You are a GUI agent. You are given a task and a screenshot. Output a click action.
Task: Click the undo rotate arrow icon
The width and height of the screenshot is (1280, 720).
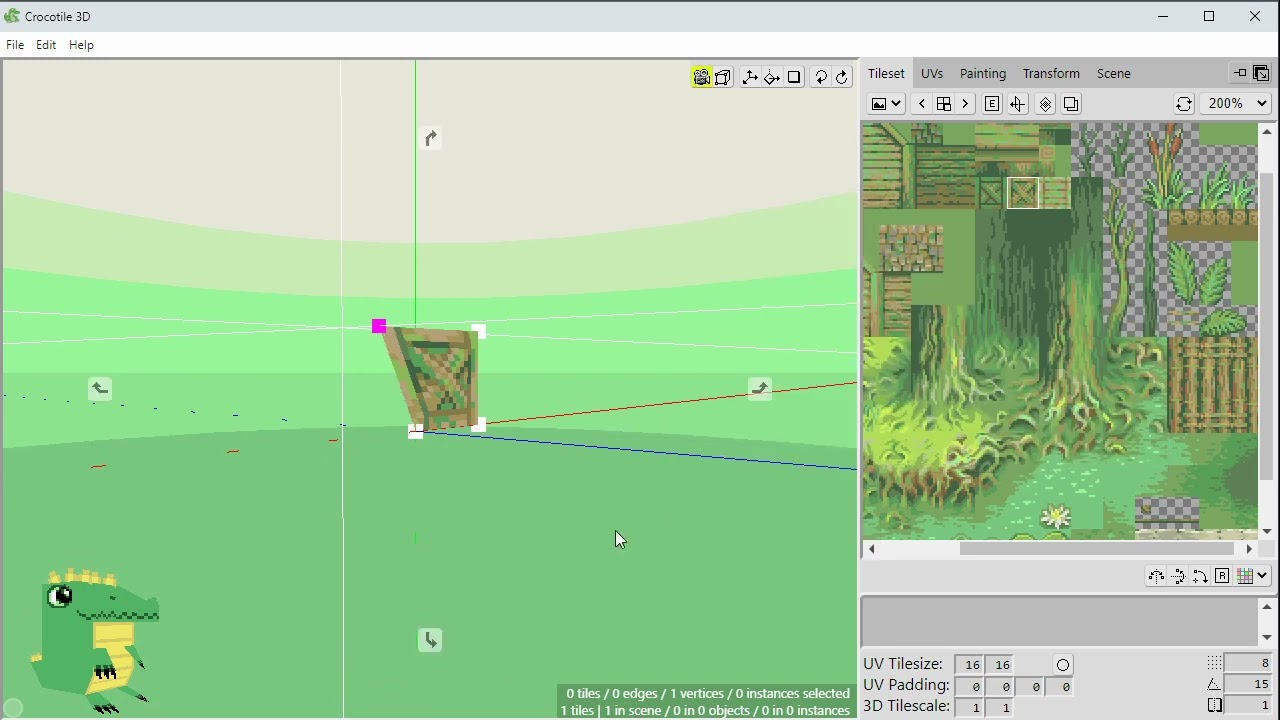coord(821,77)
